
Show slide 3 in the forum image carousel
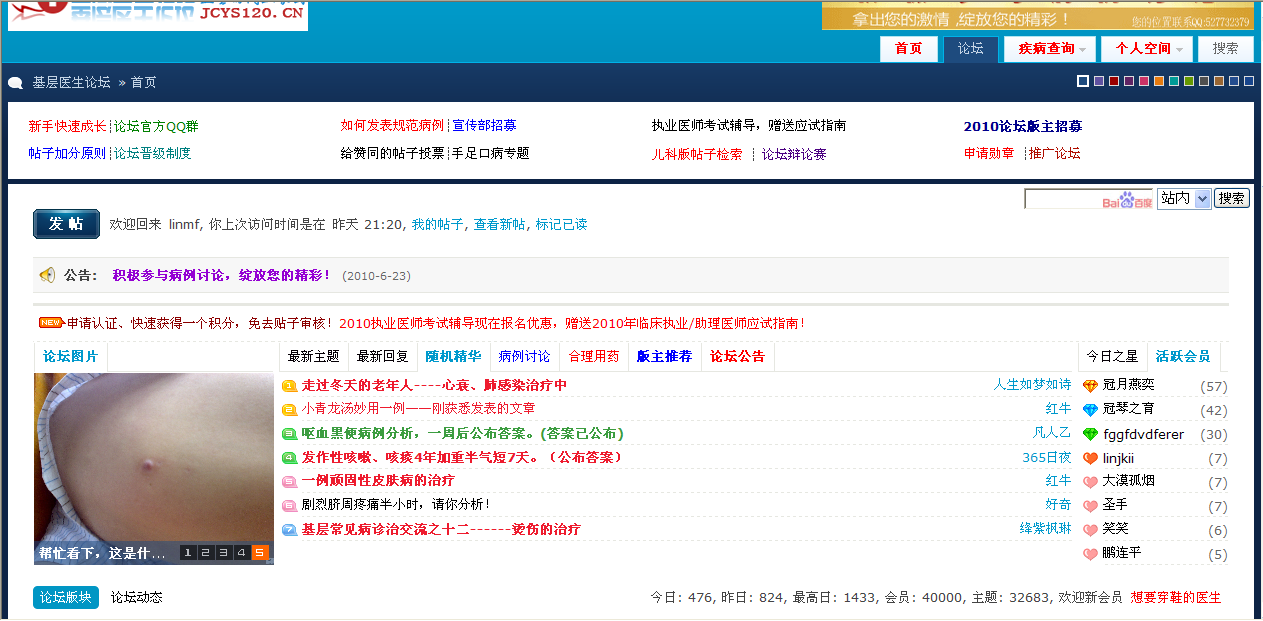click(223, 553)
